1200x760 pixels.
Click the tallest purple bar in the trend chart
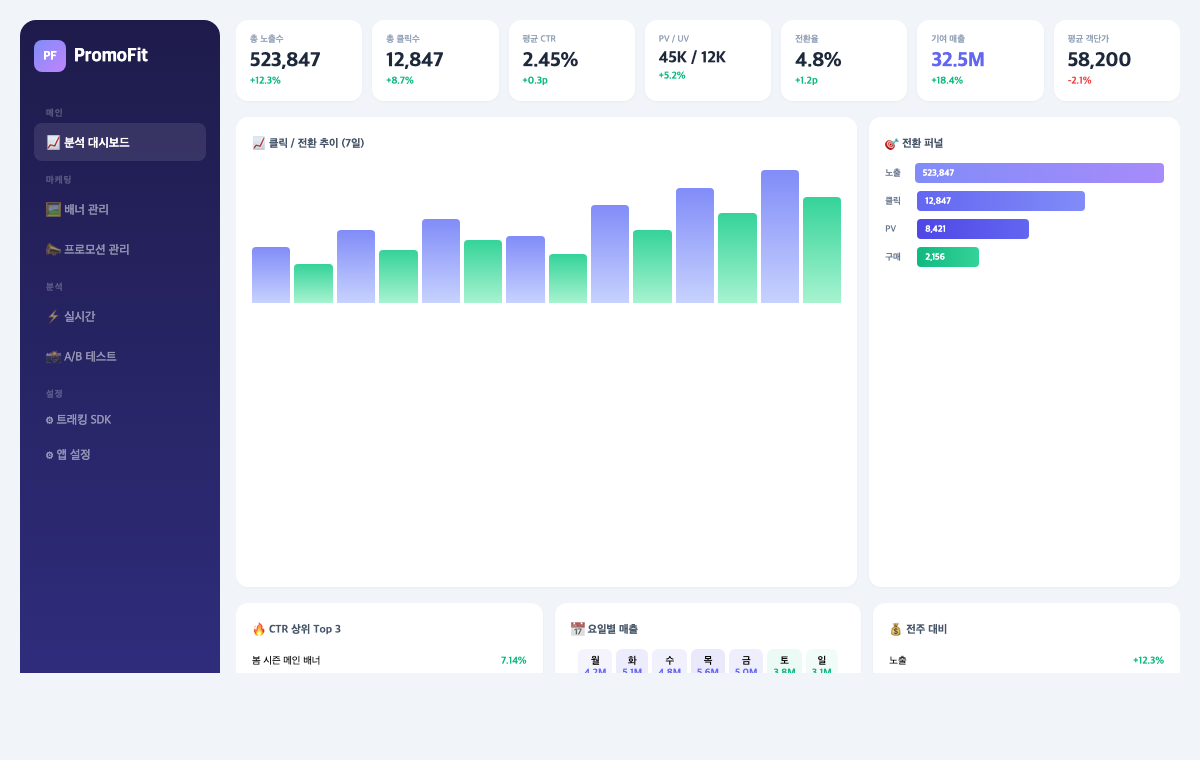[x=780, y=236]
